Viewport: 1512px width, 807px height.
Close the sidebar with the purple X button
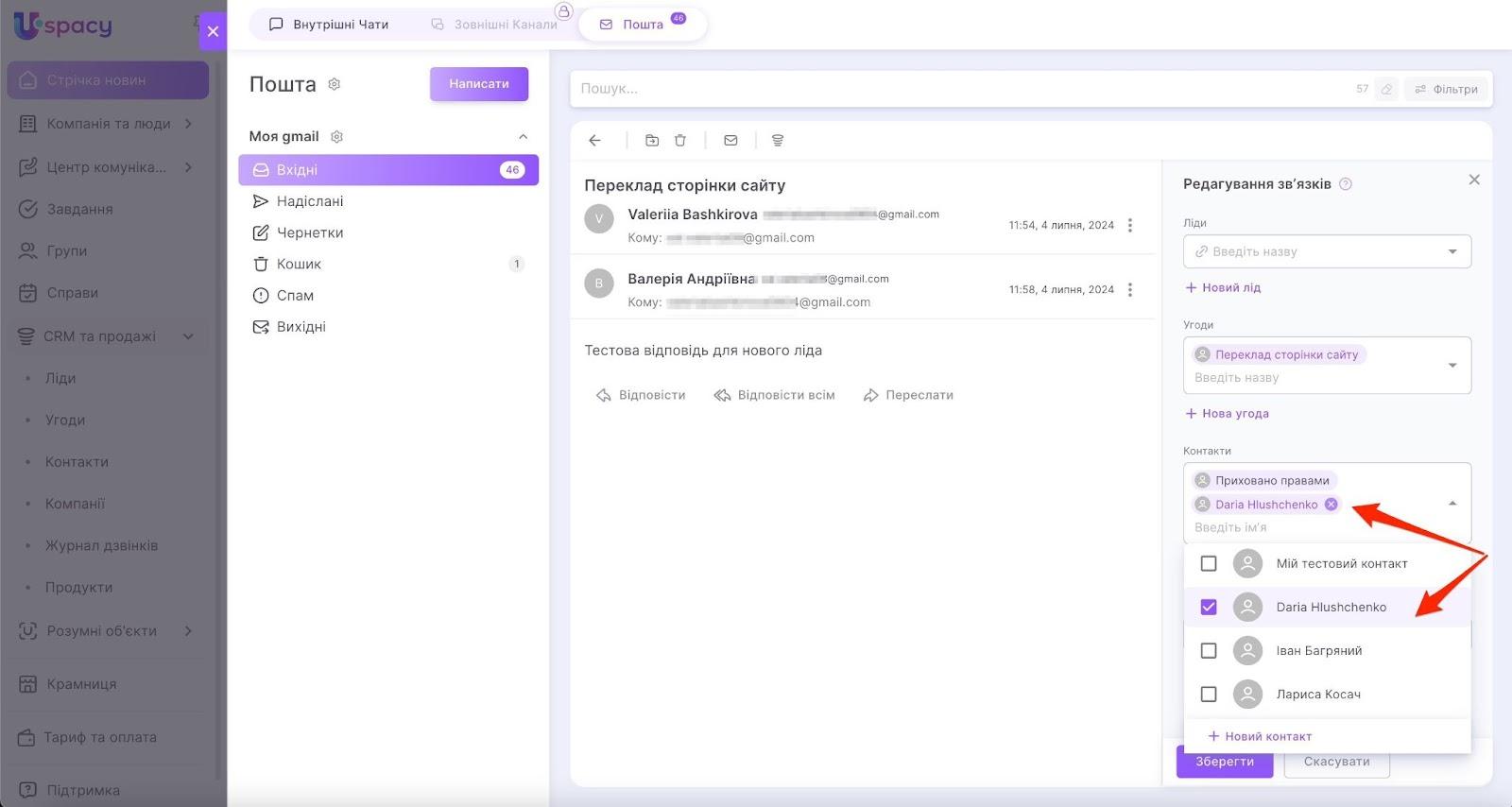pyautogui.click(x=213, y=31)
